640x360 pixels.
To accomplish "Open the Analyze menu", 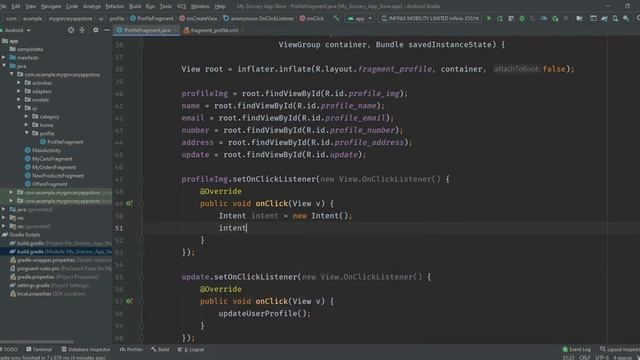I will tap(91, 6).
